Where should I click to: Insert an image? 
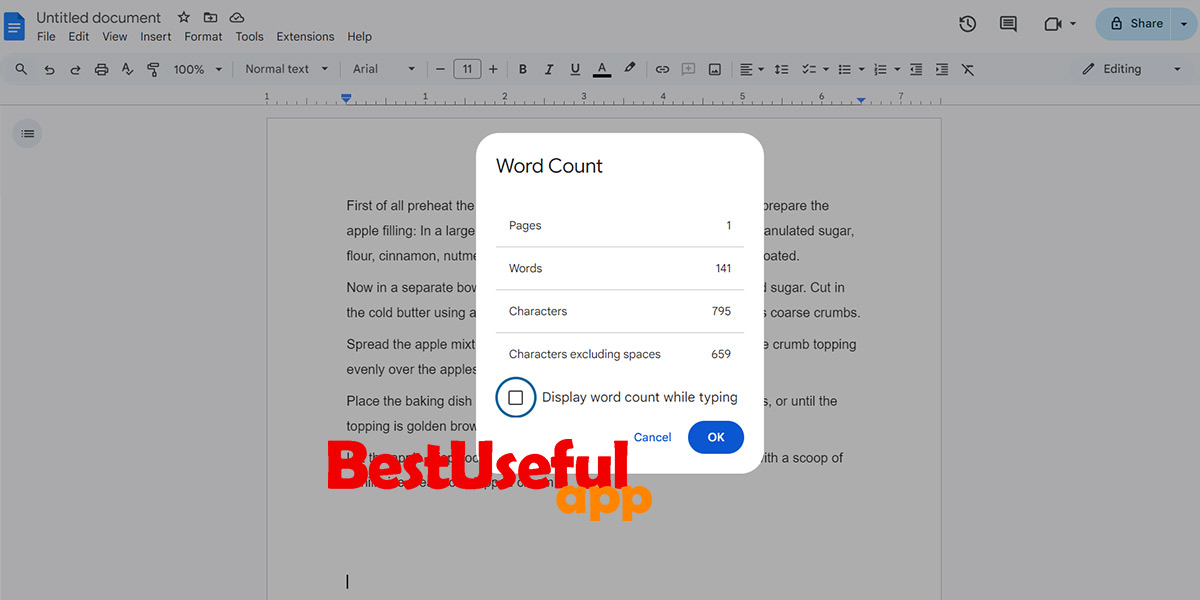[715, 69]
